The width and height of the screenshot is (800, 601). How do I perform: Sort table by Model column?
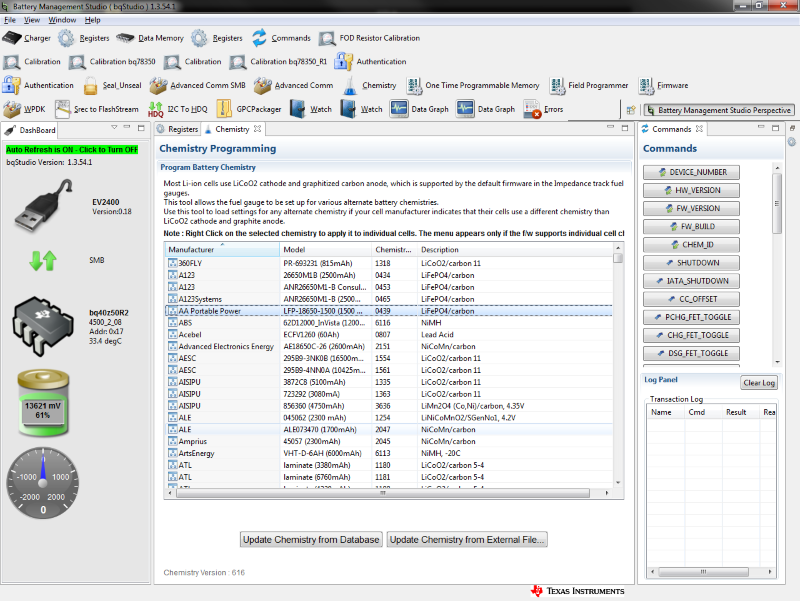326,249
